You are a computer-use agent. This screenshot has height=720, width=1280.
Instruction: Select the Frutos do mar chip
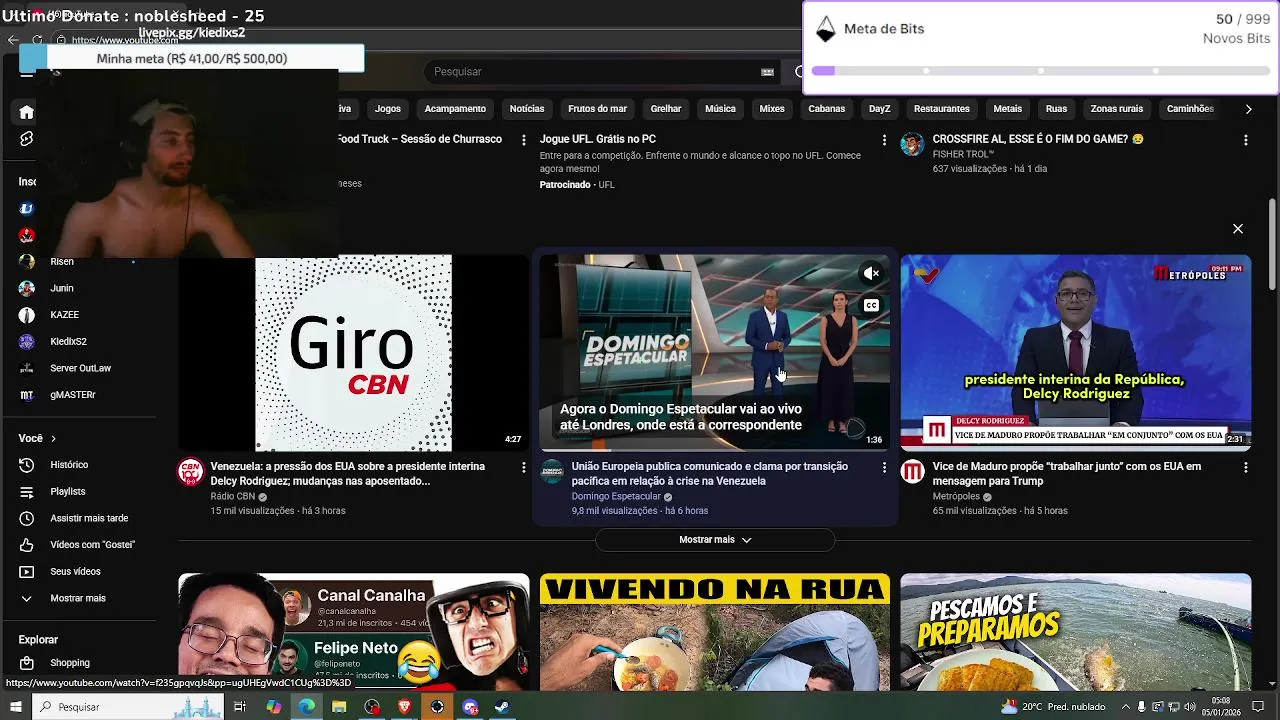[597, 109]
